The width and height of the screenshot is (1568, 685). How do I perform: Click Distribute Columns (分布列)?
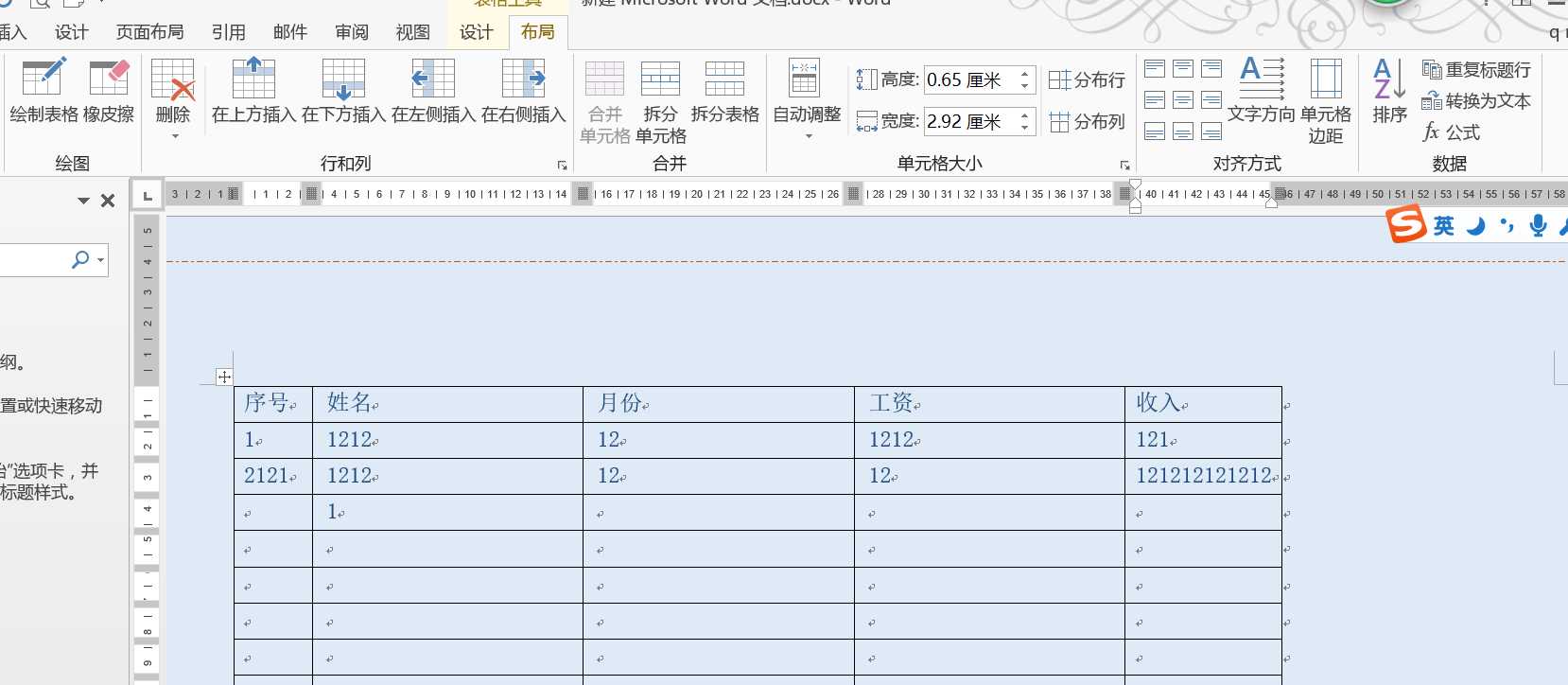1088,122
